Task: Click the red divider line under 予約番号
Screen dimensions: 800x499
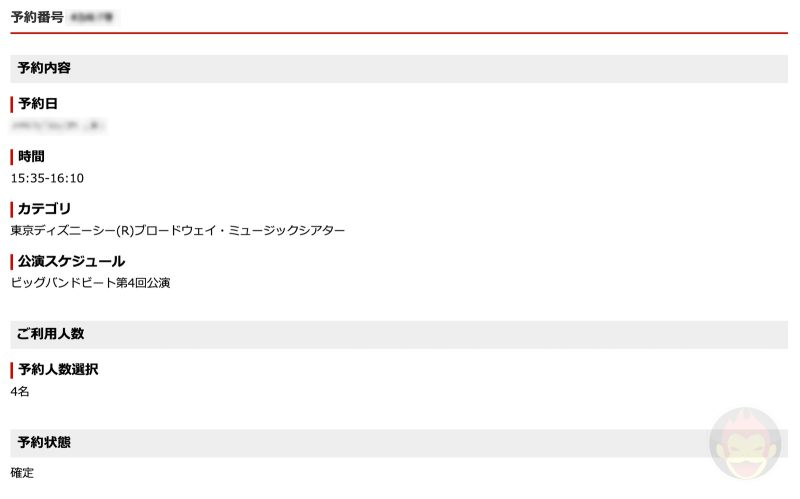Action: (x=399, y=33)
